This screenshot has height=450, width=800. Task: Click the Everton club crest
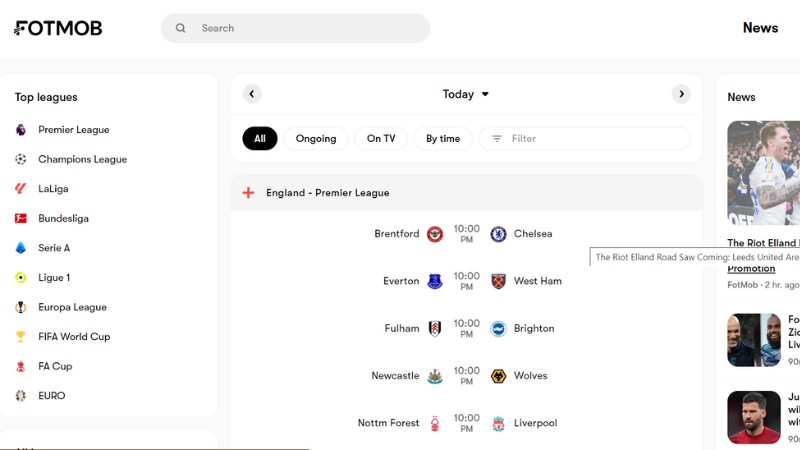pyautogui.click(x=435, y=281)
